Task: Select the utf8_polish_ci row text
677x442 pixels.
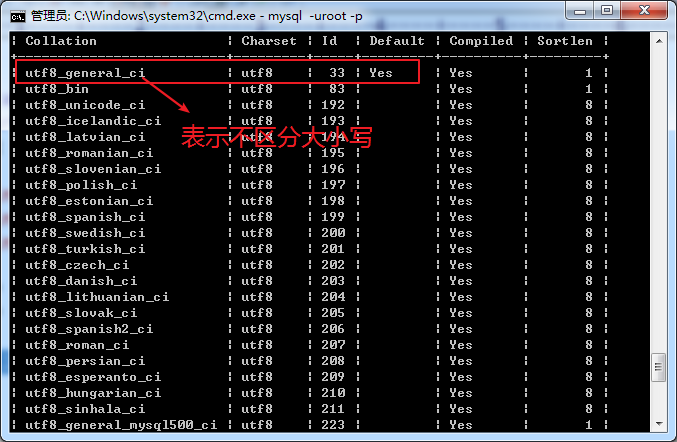Action: point(81,185)
